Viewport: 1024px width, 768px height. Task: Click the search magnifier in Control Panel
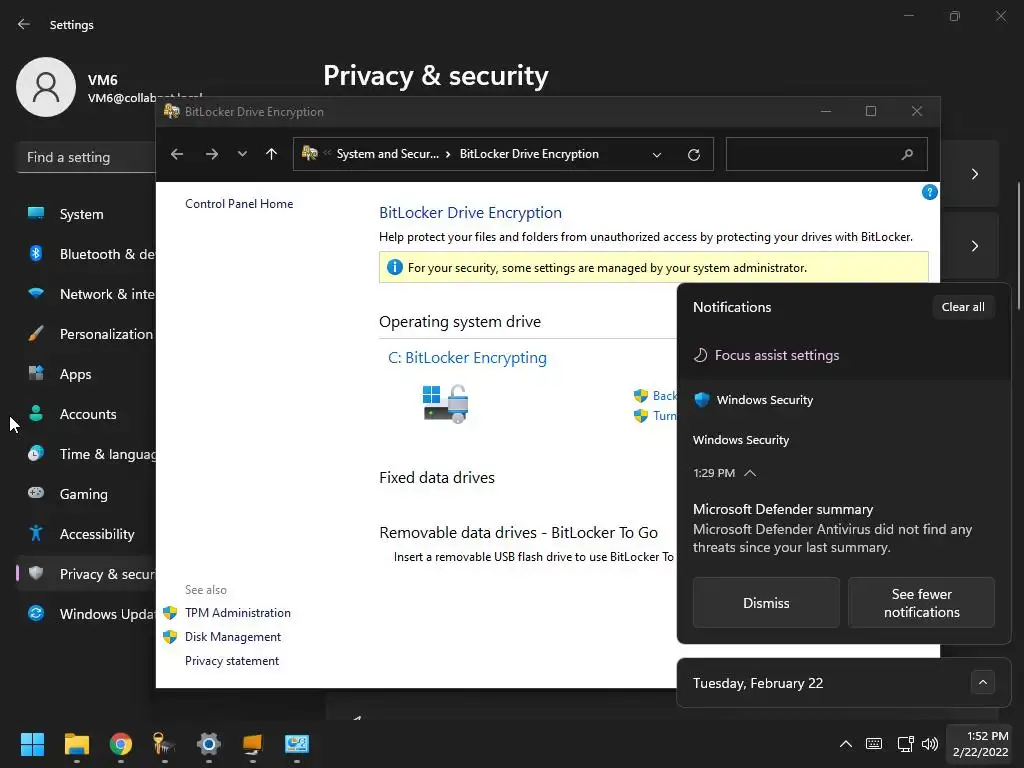tap(907, 155)
